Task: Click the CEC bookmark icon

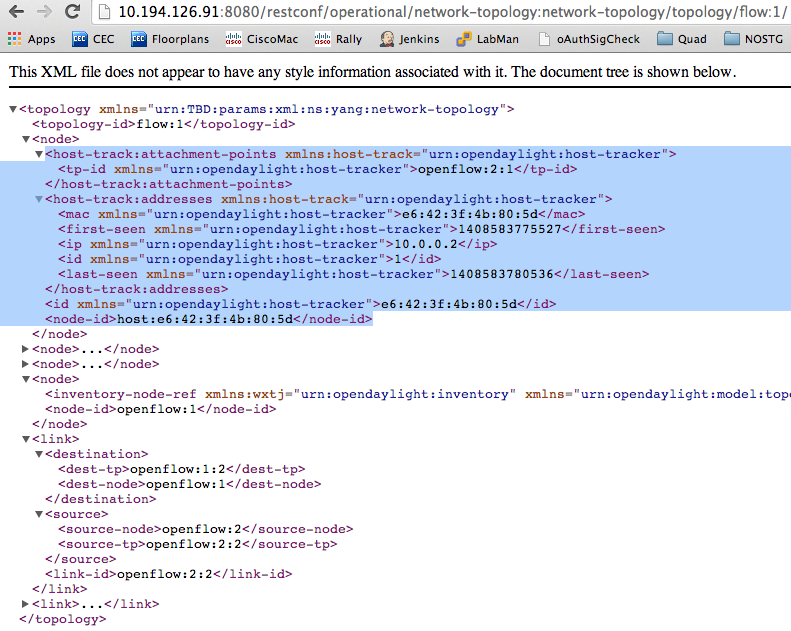Action: (80, 39)
